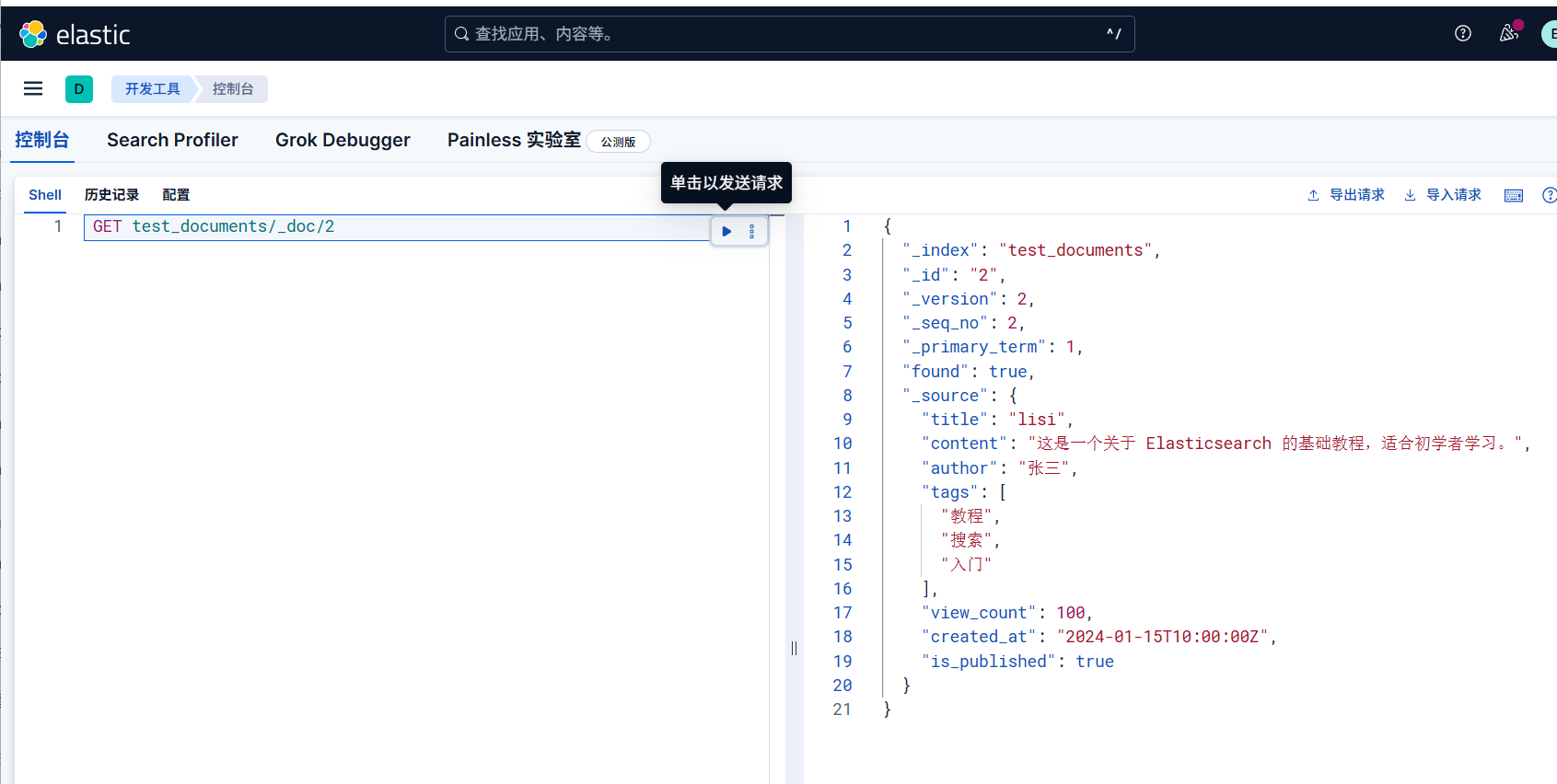
Task: Click the console help icon beside keyboard icon
Action: tap(1549, 195)
